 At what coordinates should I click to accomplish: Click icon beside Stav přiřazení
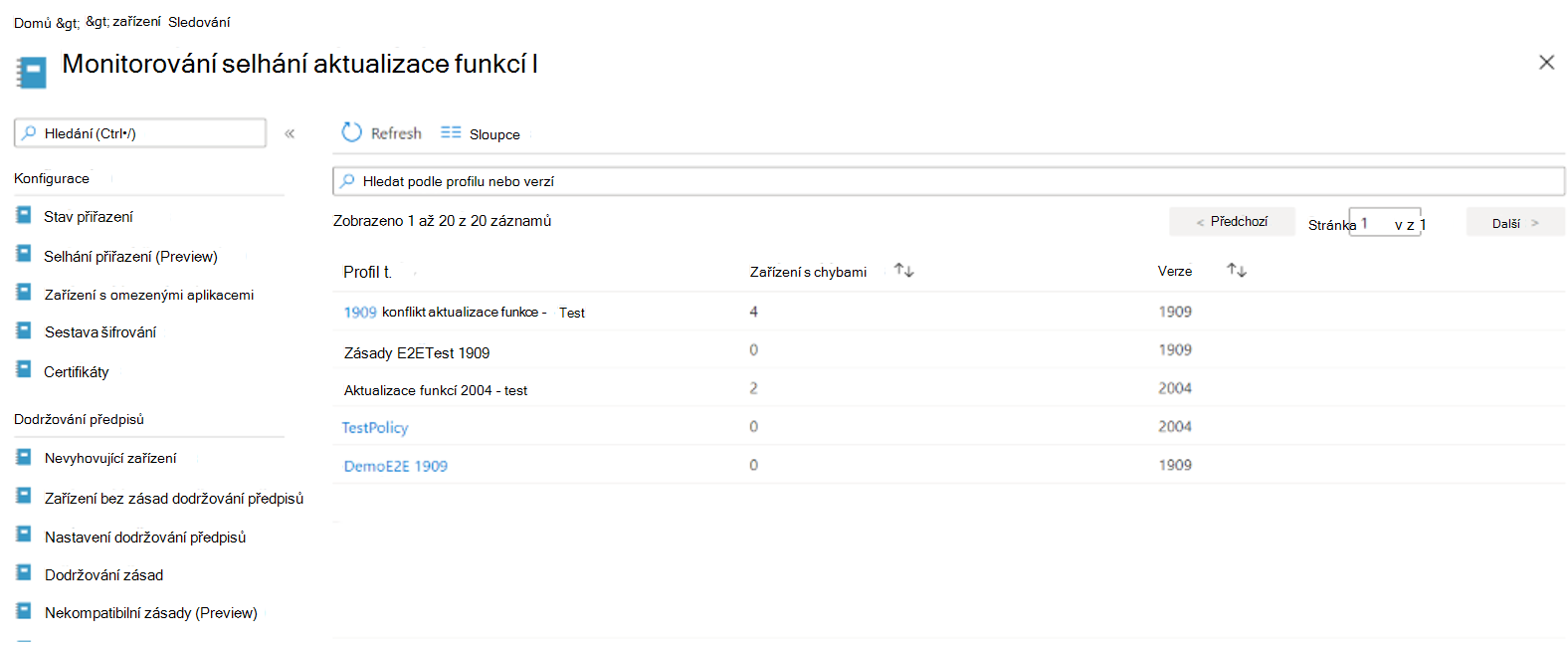click(x=24, y=215)
